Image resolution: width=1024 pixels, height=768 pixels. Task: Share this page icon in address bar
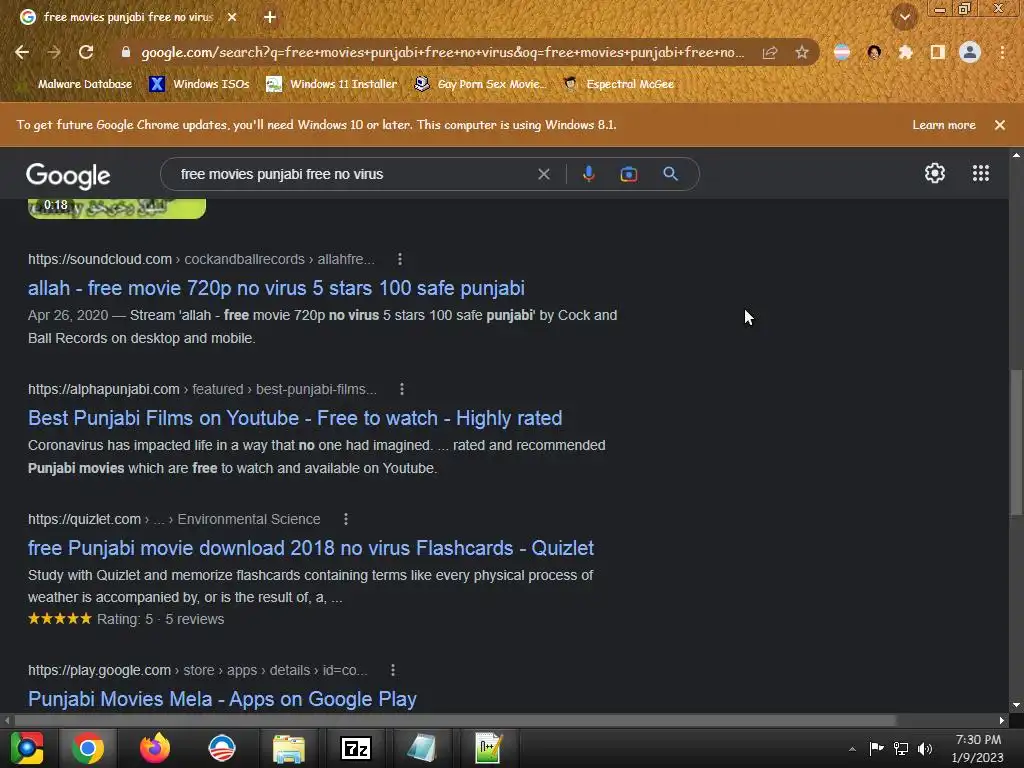click(x=770, y=52)
